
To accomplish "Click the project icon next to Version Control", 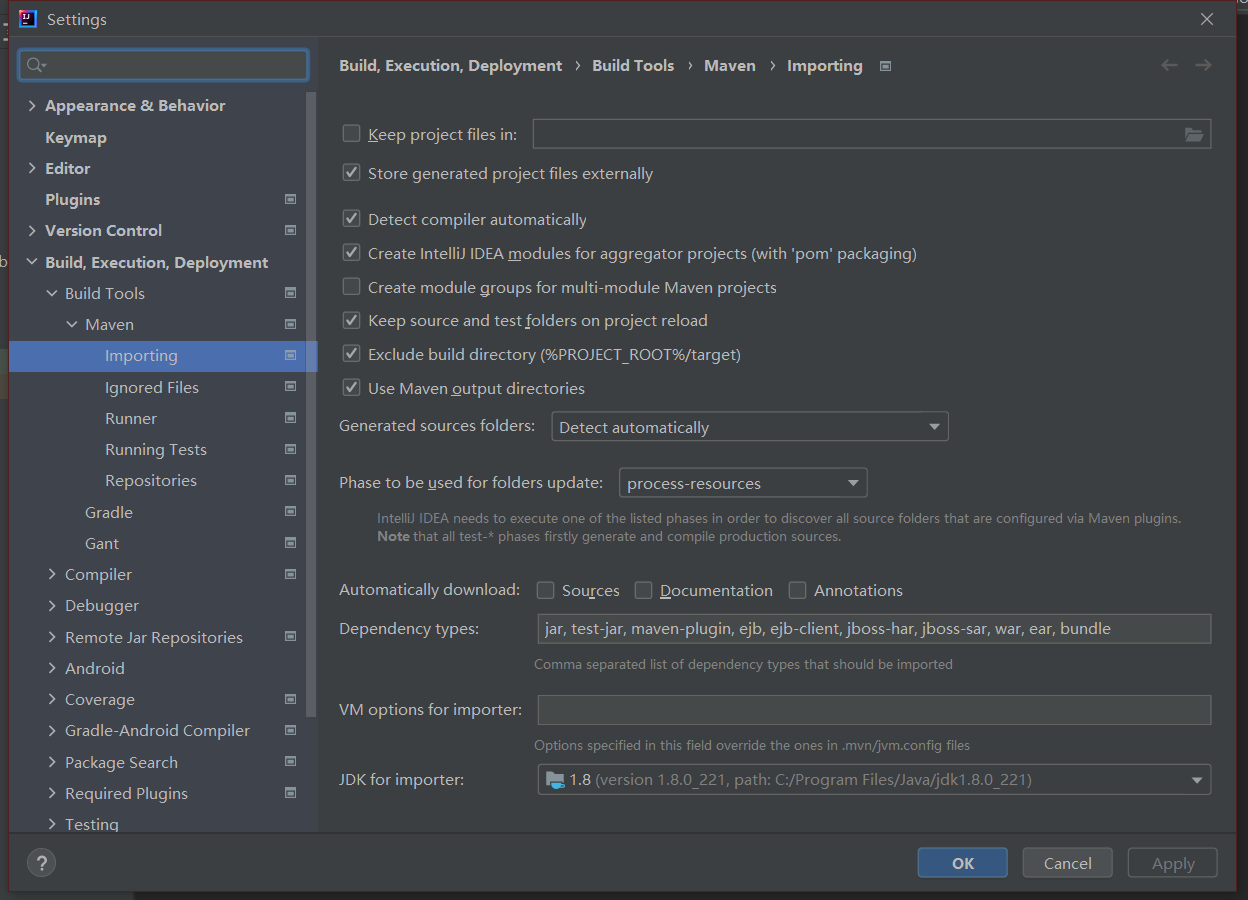I will 290,230.
